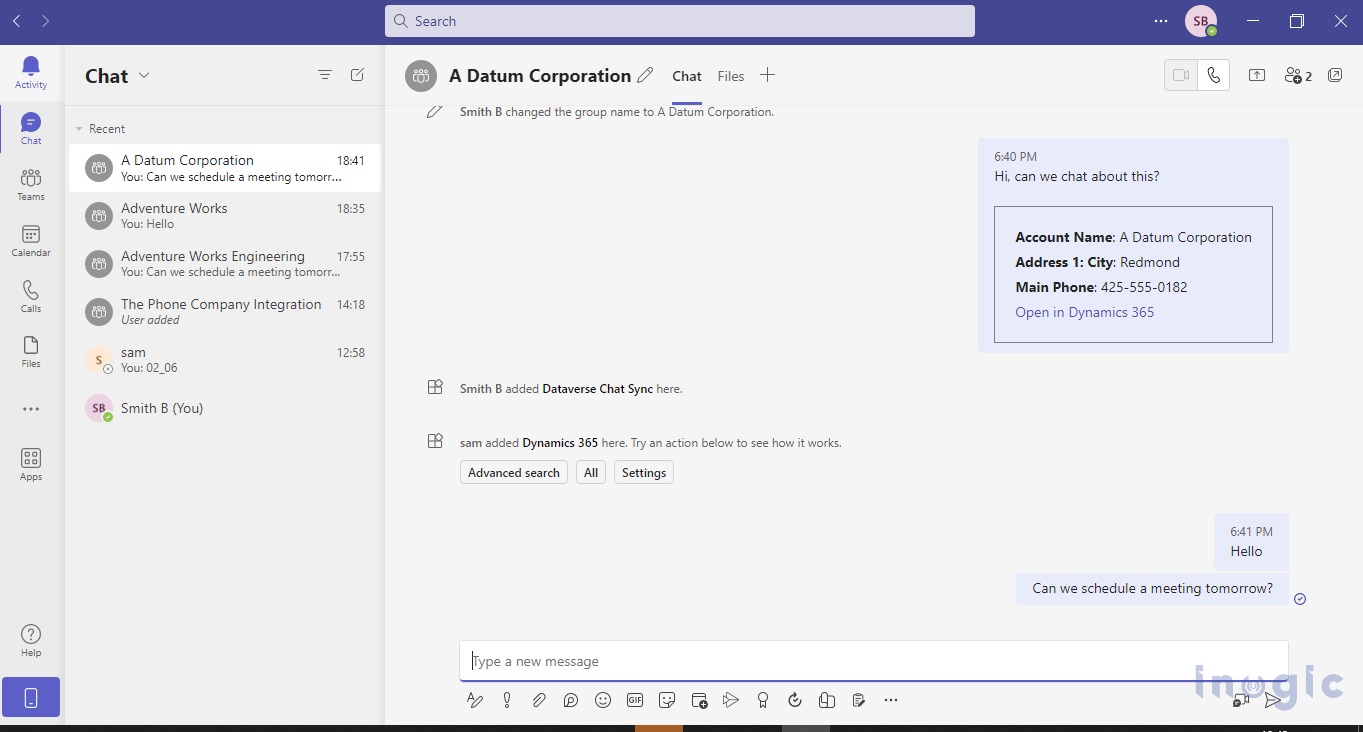The image size is (1363, 732).
Task: Show more apps ellipsis in sidebar
Action: coord(31,409)
